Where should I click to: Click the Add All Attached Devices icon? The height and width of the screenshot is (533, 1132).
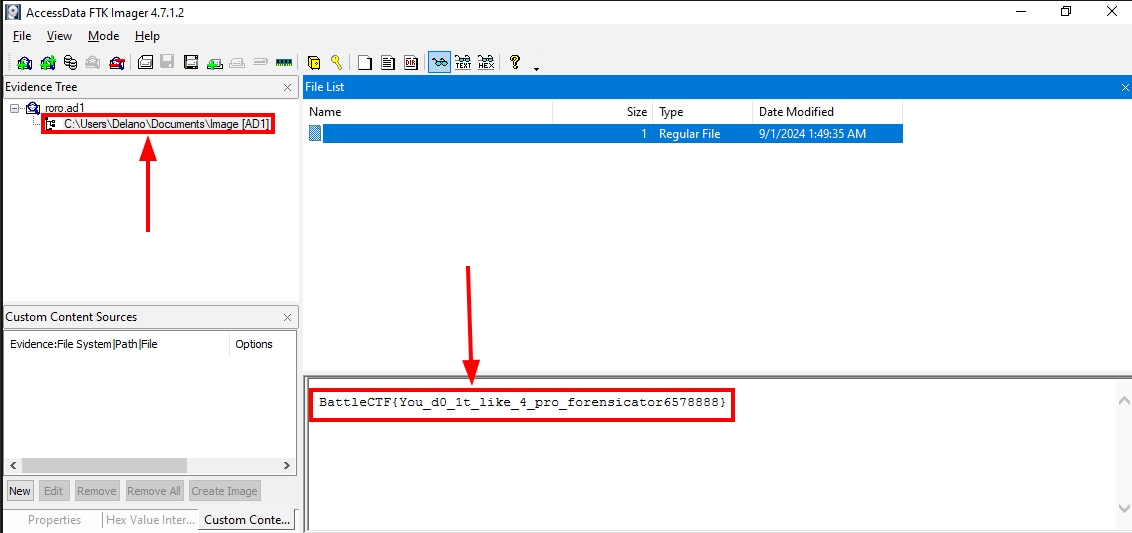(x=48, y=63)
